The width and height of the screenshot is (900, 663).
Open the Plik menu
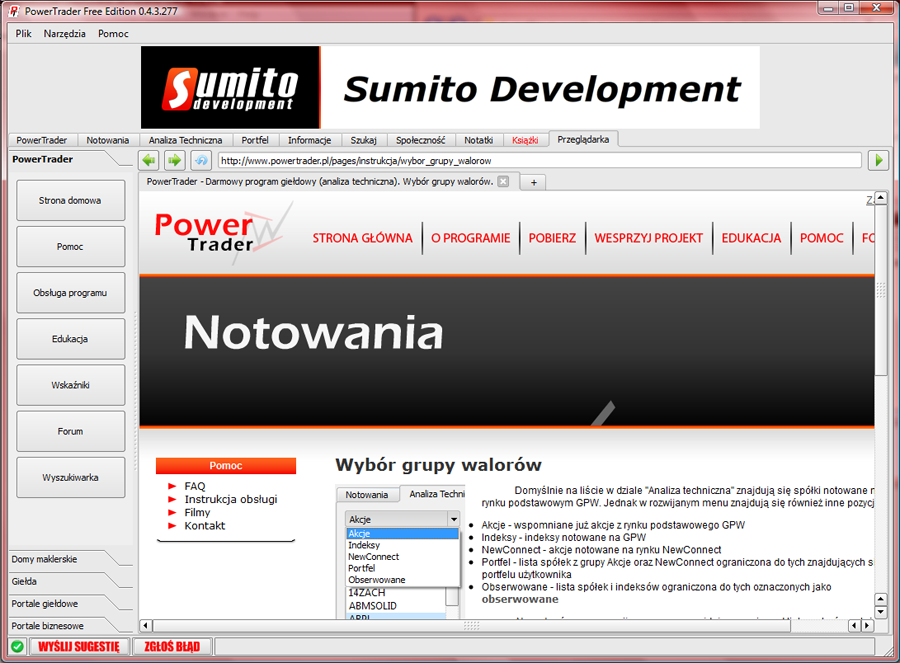[x=24, y=33]
